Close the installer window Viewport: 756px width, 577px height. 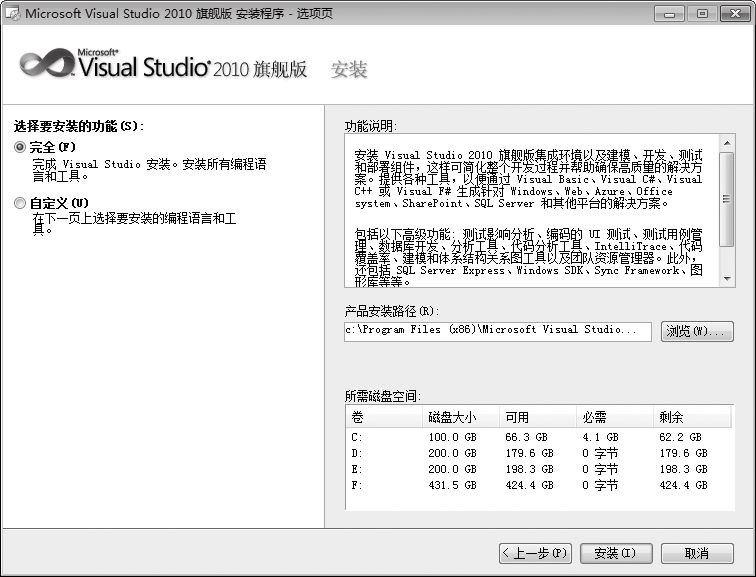pos(735,13)
